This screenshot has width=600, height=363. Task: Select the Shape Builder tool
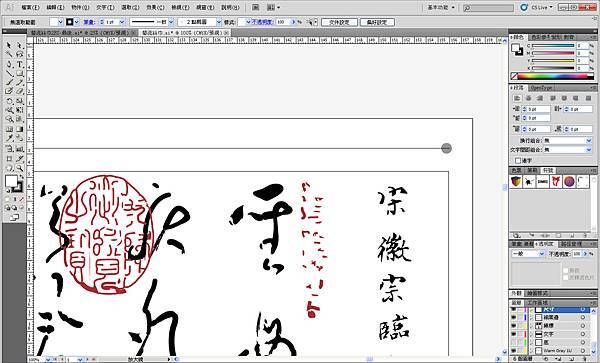[9, 120]
